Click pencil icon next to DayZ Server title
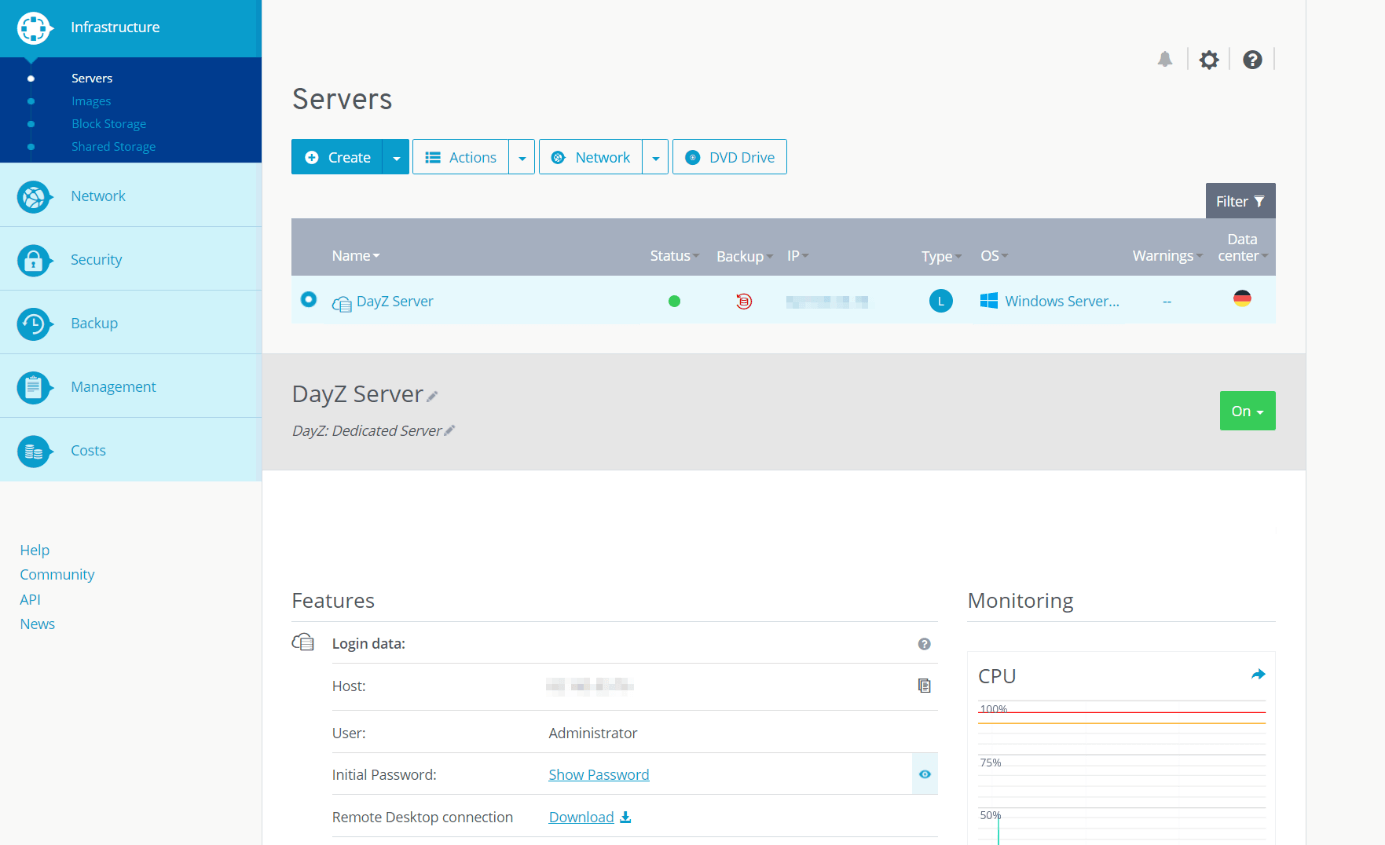This screenshot has height=845, width=1385. 433,397
